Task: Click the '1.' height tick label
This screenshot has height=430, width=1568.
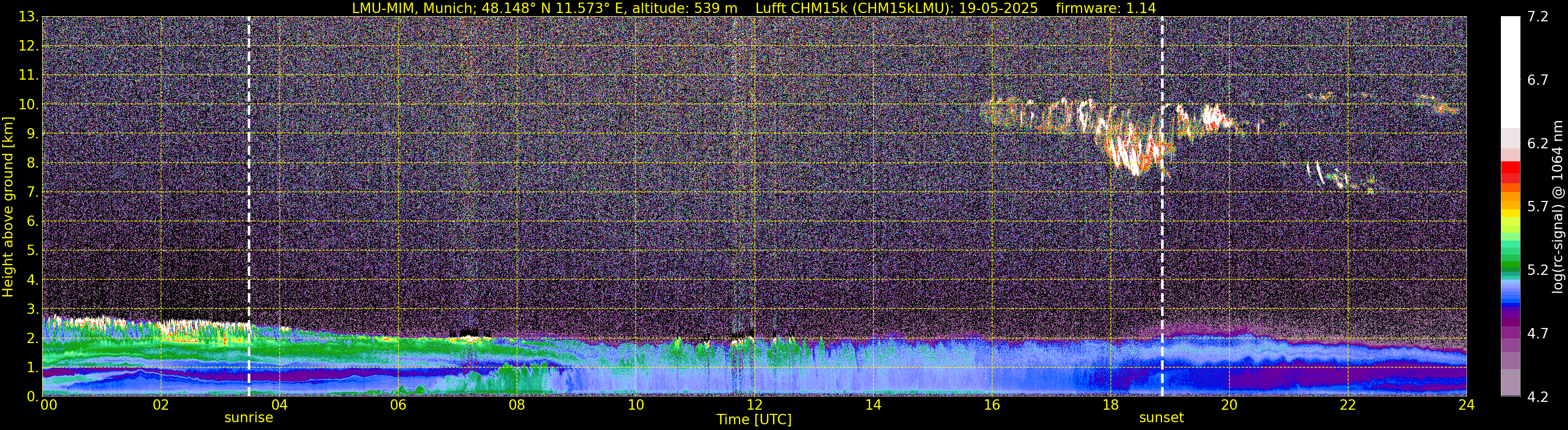Action: point(32,368)
